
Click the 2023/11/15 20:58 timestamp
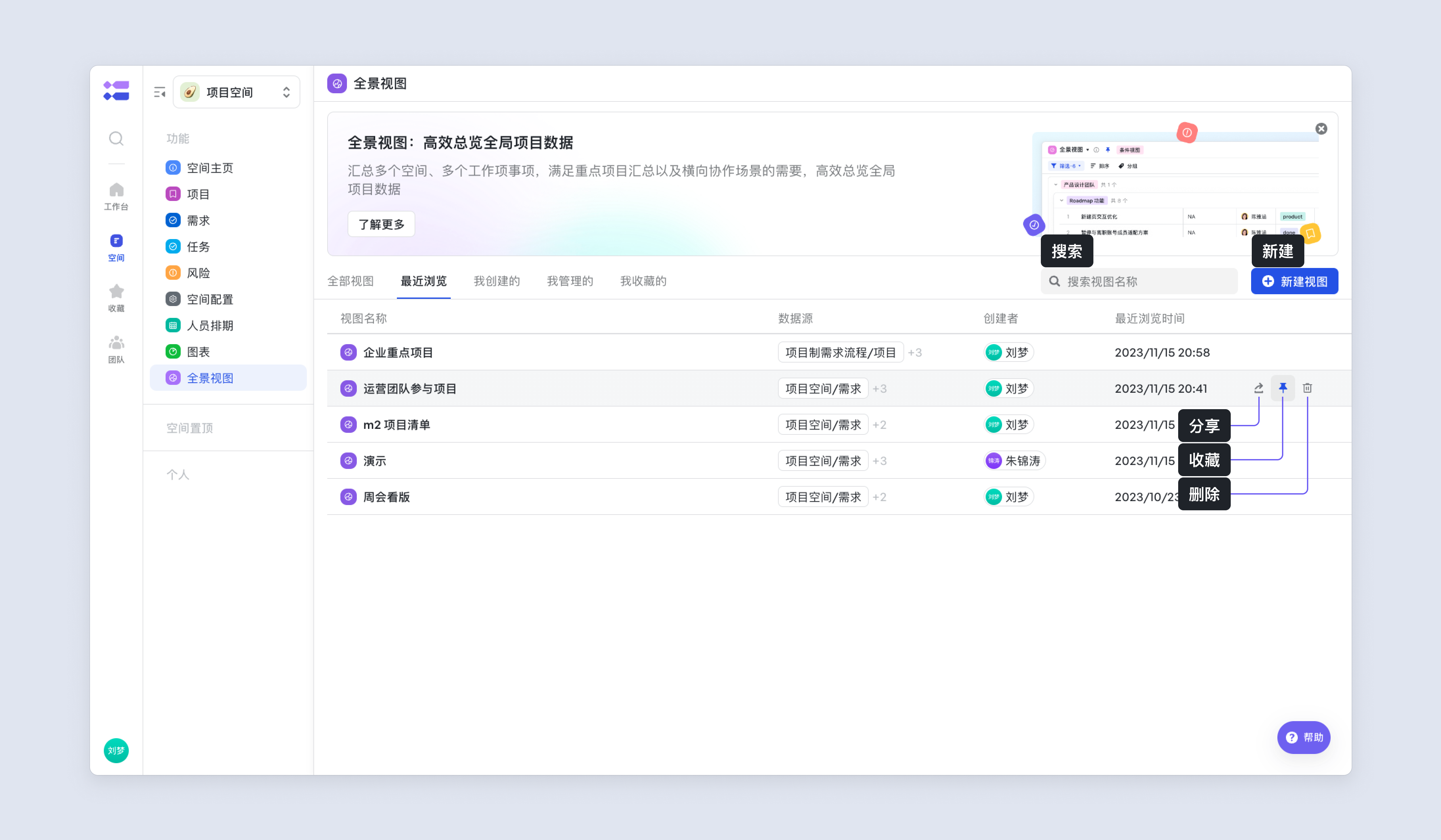tap(1162, 352)
